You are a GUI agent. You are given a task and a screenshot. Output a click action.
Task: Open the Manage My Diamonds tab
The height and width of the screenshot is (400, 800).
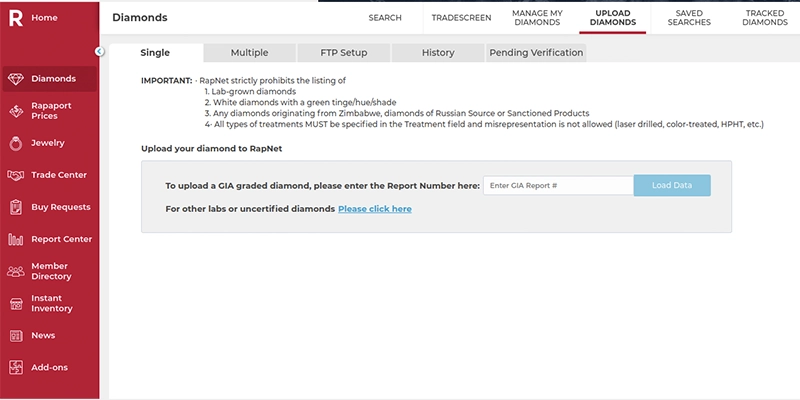tap(537, 18)
